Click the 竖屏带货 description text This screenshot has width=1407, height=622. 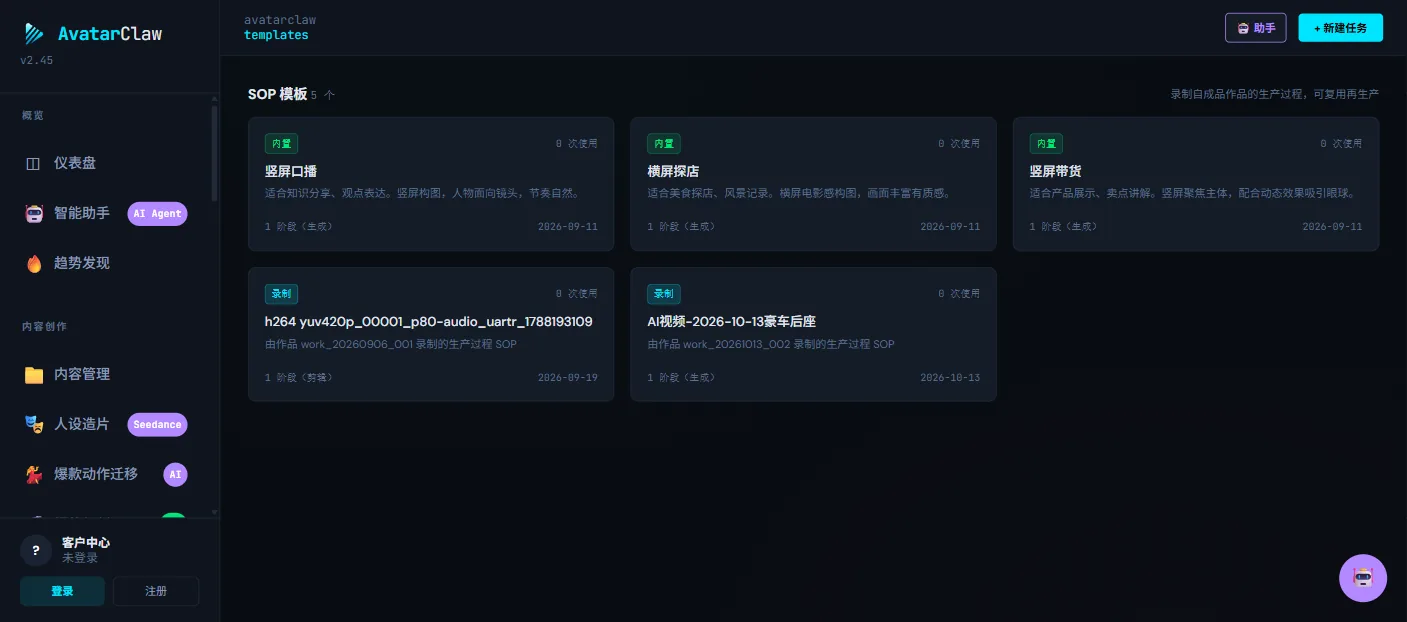(x=1192, y=193)
